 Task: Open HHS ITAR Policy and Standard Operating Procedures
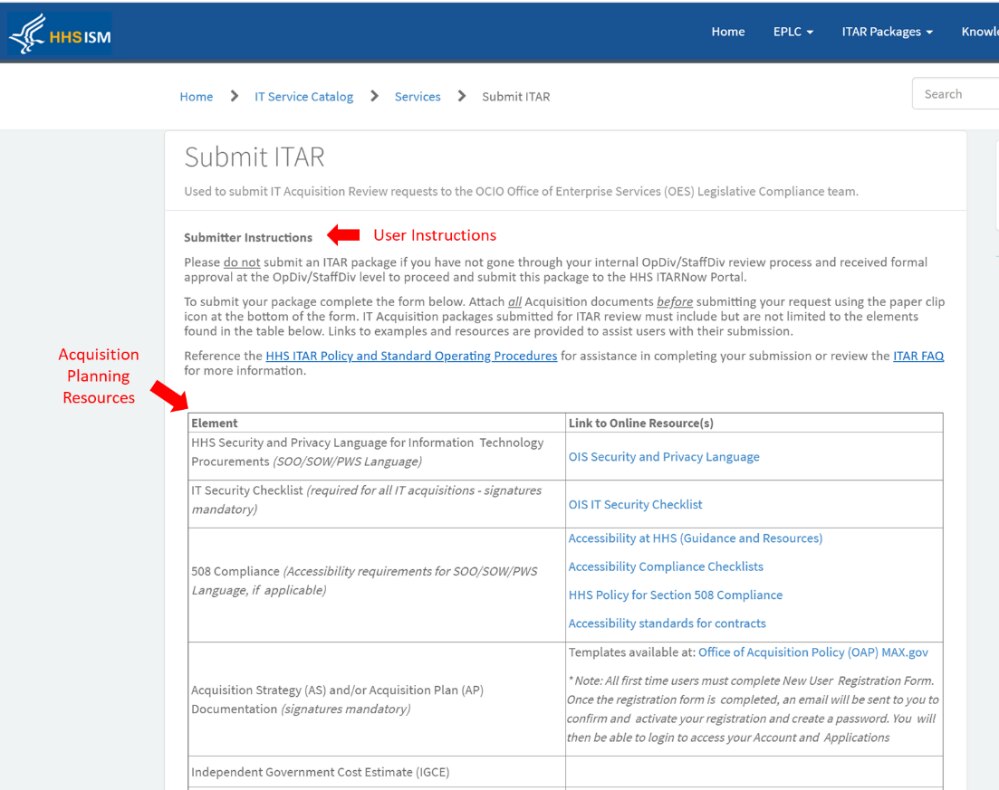411,356
